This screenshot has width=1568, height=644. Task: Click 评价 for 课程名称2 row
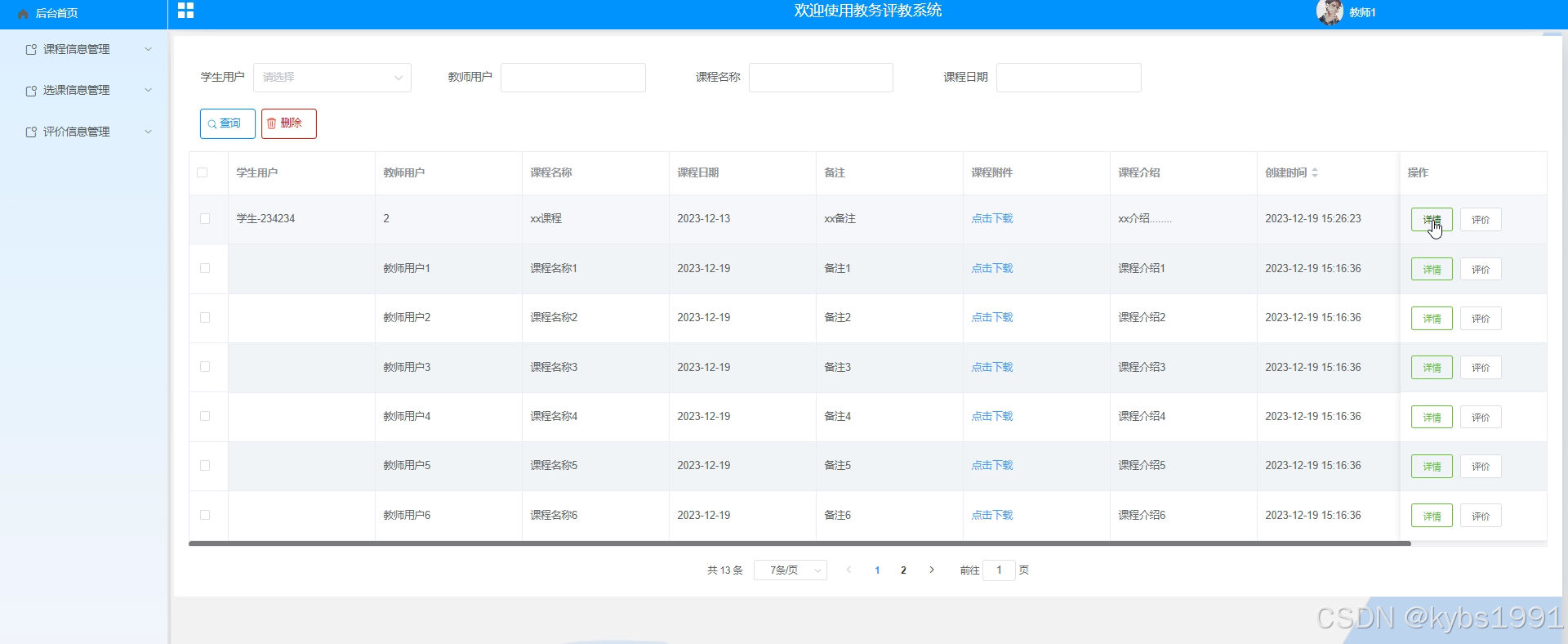click(x=1481, y=319)
